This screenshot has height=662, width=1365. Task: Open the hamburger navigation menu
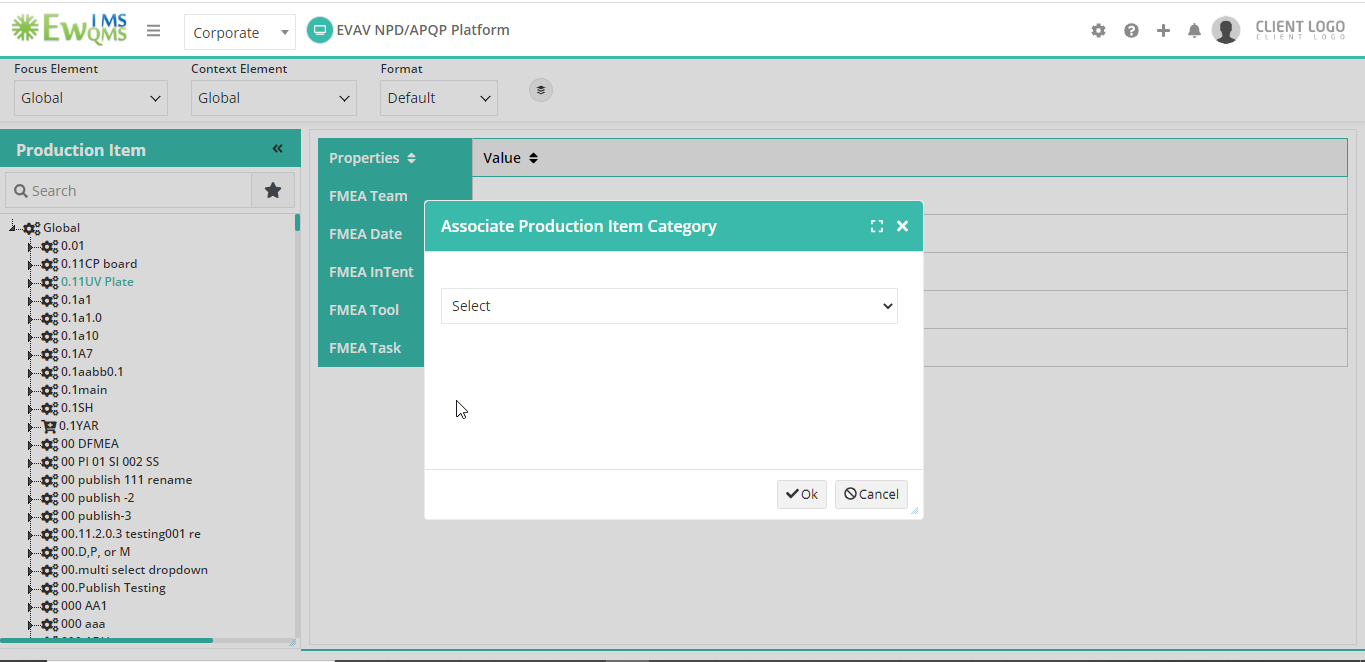pos(153,31)
